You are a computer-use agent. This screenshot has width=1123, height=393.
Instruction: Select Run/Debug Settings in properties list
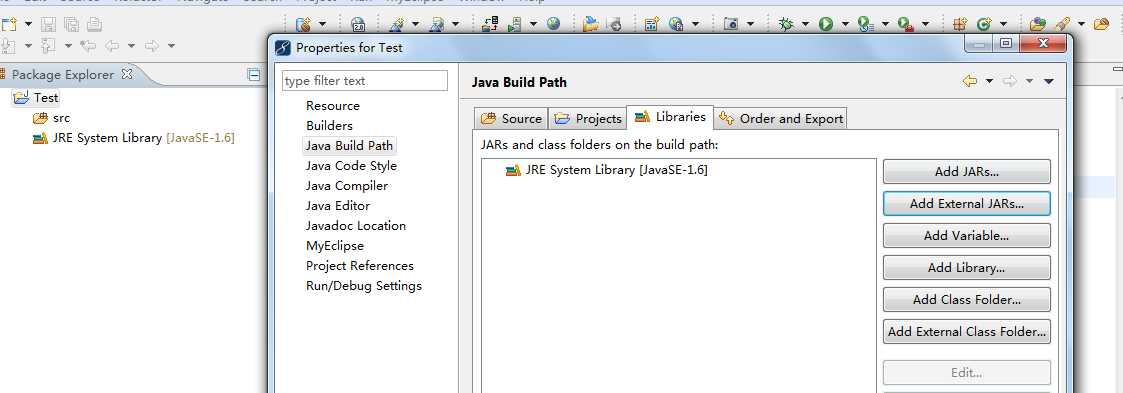[363, 286]
